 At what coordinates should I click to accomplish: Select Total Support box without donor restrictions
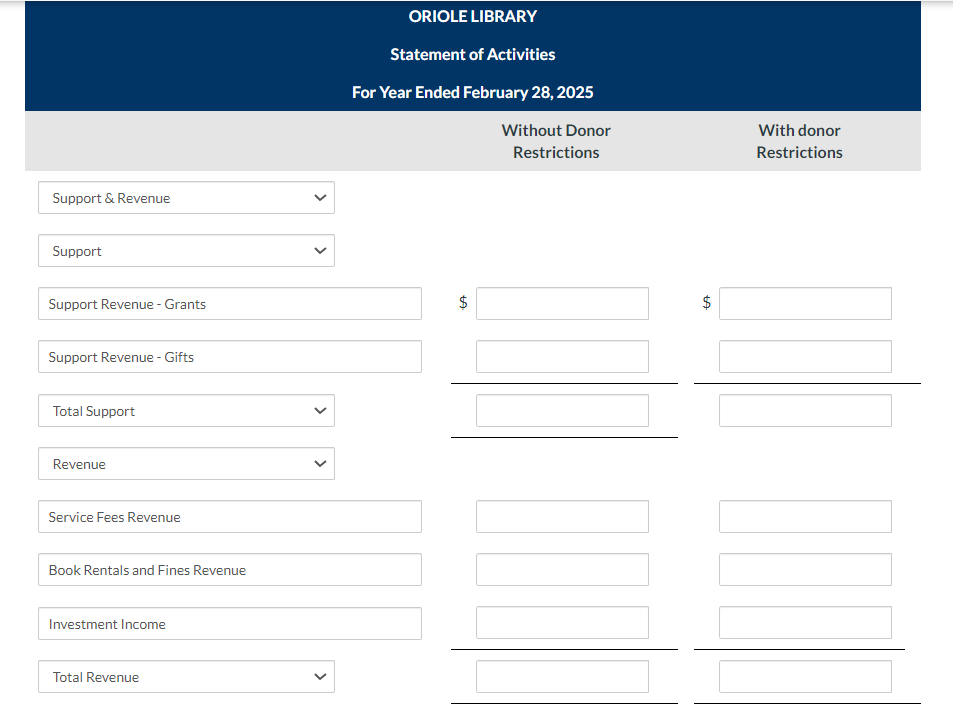tap(562, 411)
